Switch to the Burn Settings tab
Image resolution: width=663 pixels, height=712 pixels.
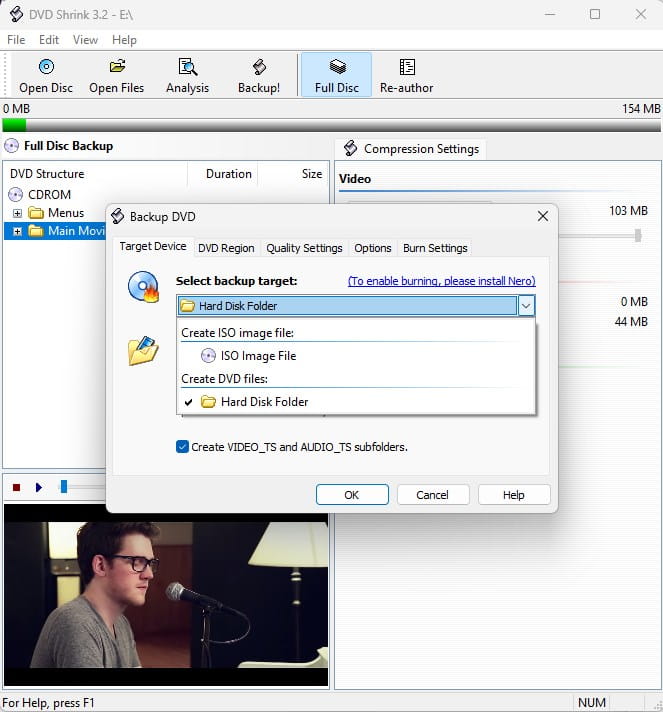[435, 248]
